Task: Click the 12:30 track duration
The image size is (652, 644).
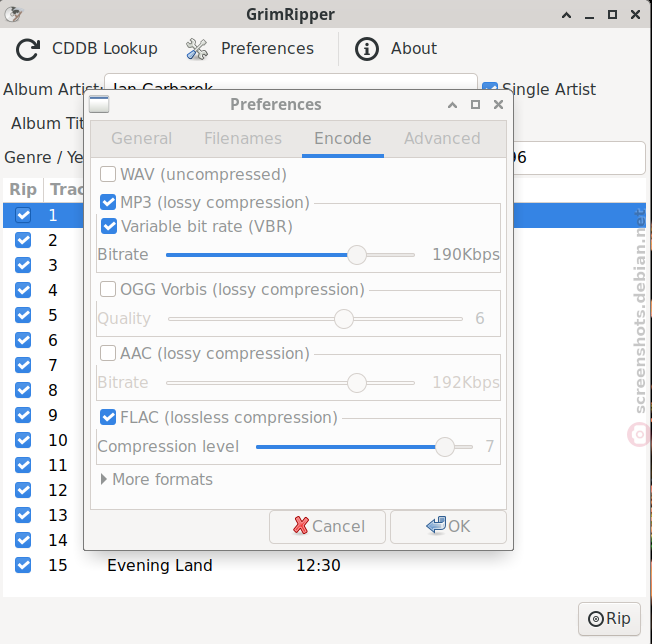Action: coord(318,565)
